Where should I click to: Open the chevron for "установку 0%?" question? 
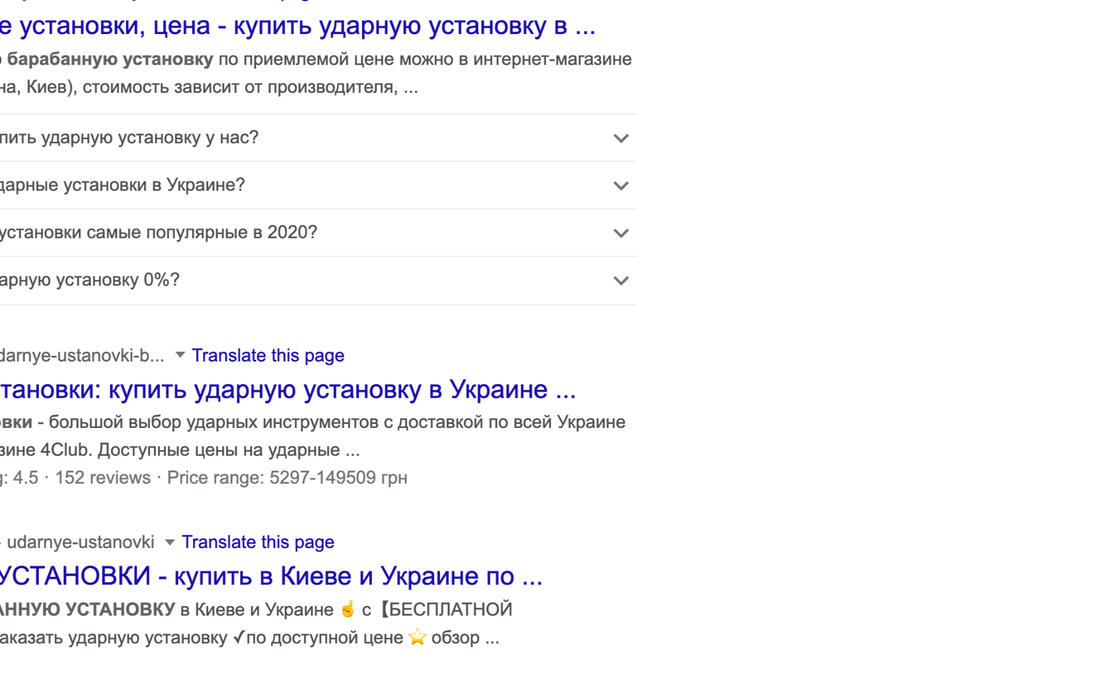point(620,281)
